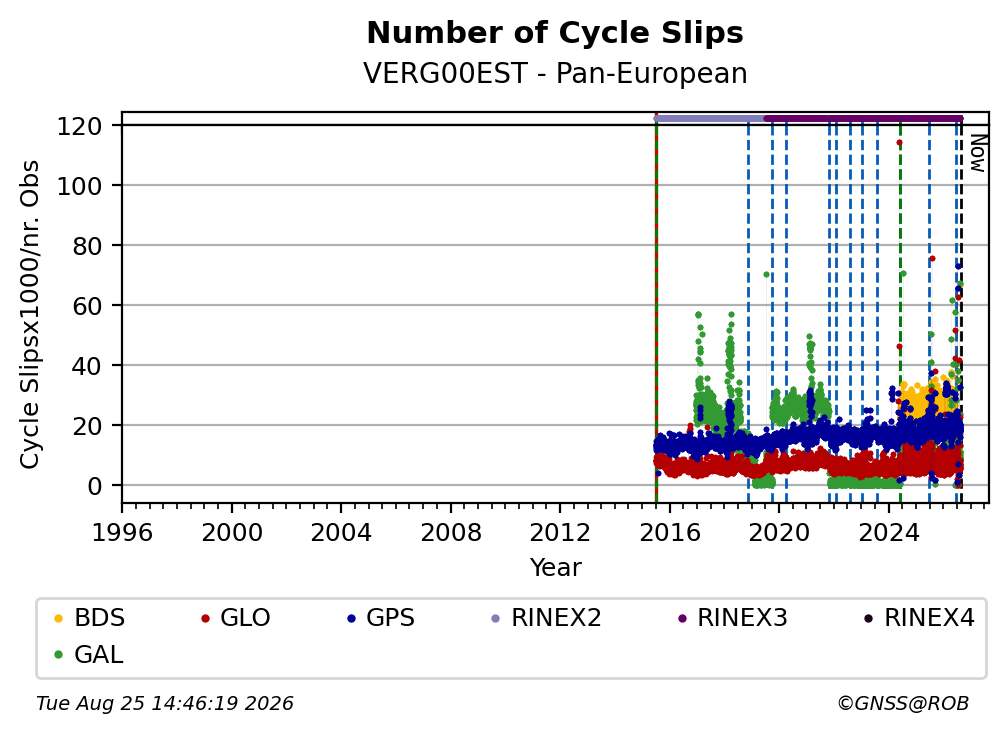
Task: Click the ©GNSS@ROB credit text
Action: tap(903, 704)
